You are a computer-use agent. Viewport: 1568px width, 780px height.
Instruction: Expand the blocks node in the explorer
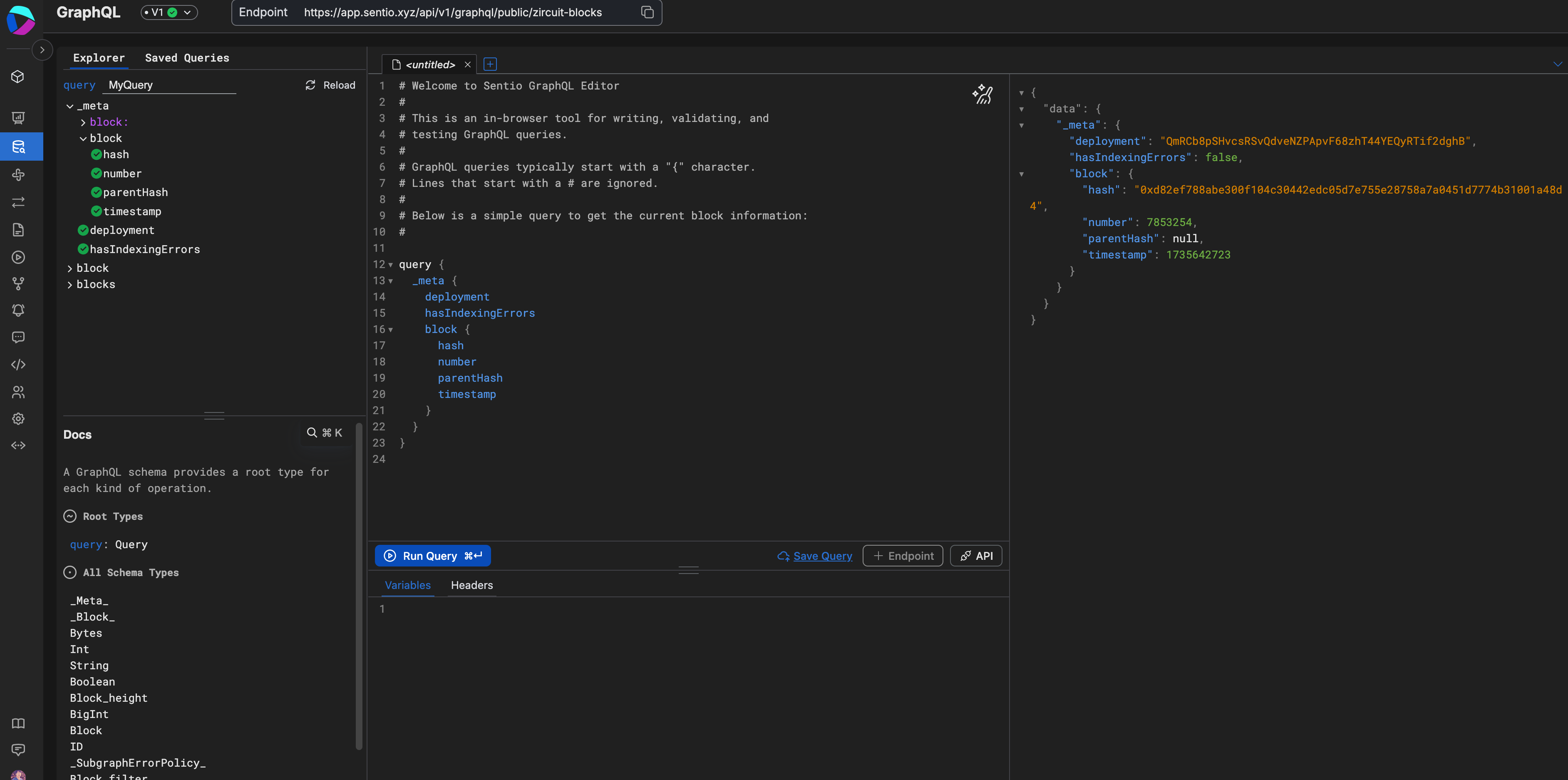click(70, 285)
